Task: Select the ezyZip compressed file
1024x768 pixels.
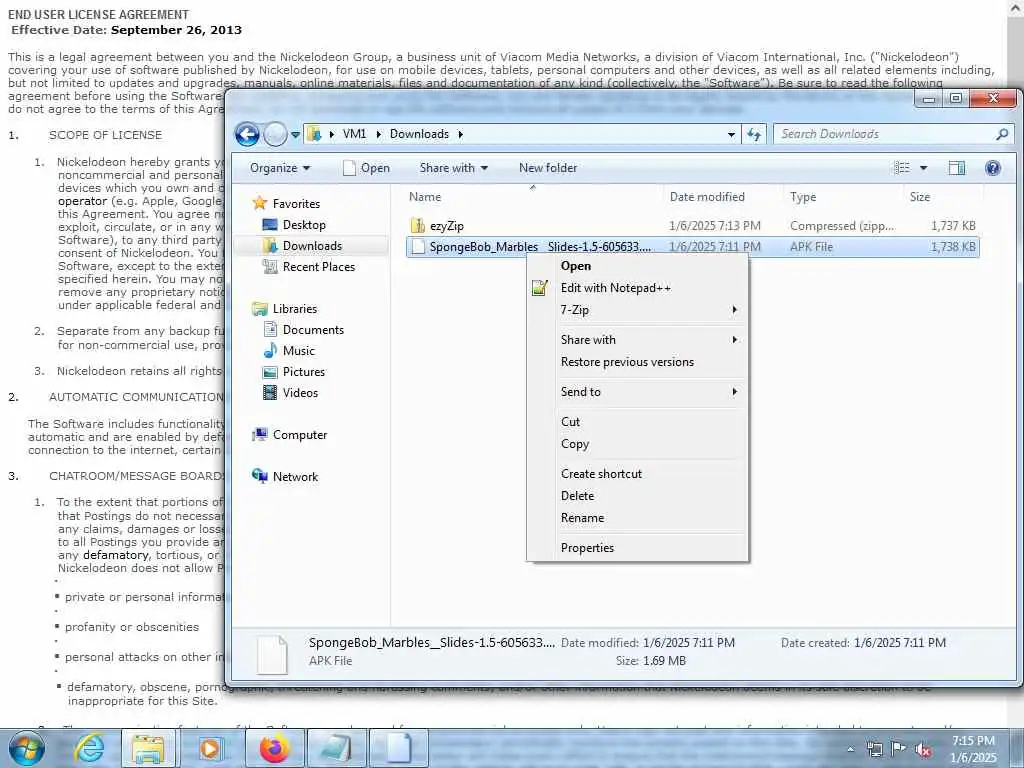Action: [x=447, y=226]
